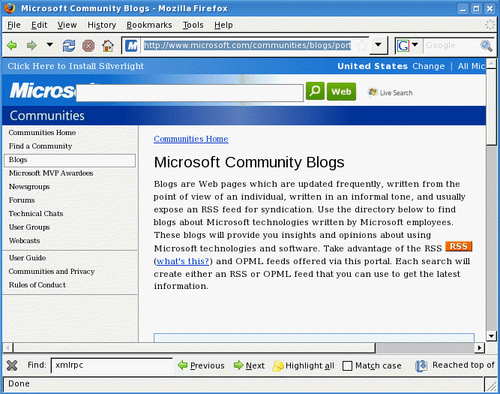Open the Edit menu

click(39, 25)
